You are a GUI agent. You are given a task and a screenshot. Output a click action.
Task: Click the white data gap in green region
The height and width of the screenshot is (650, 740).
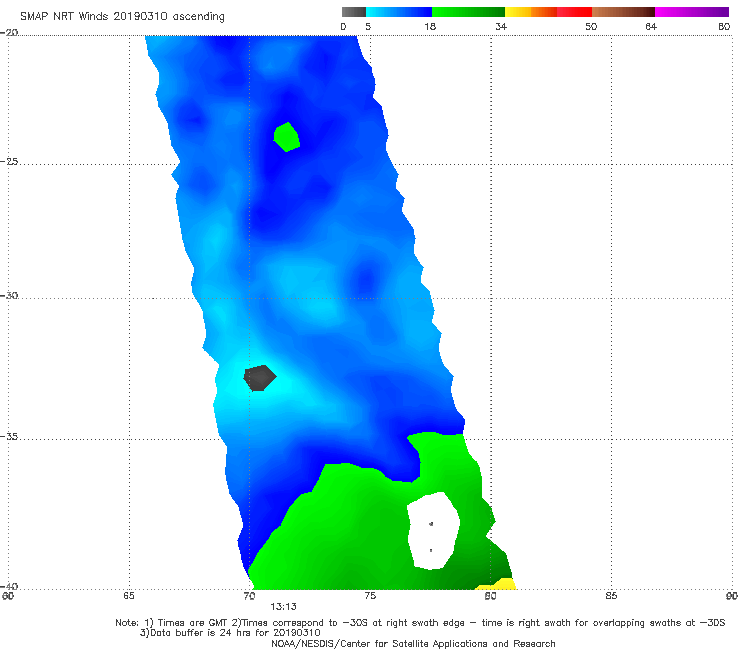433,531
